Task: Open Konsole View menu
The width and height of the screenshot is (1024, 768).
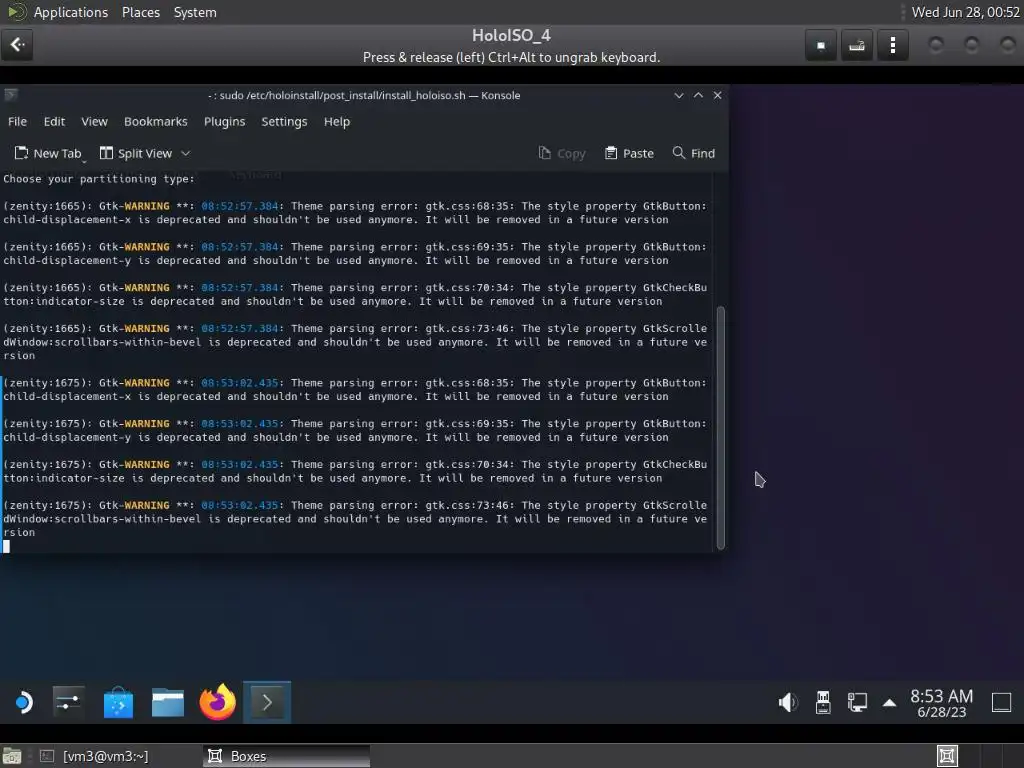Action: (x=94, y=121)
